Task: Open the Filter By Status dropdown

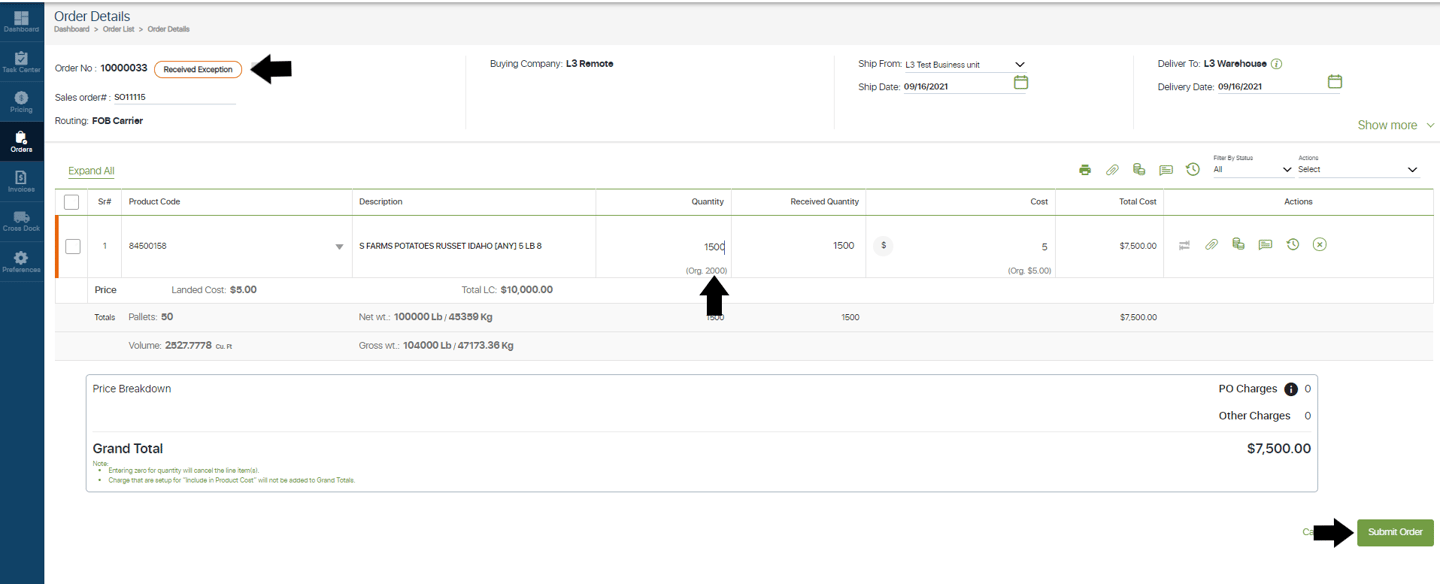Action: tap(1252, 170)
